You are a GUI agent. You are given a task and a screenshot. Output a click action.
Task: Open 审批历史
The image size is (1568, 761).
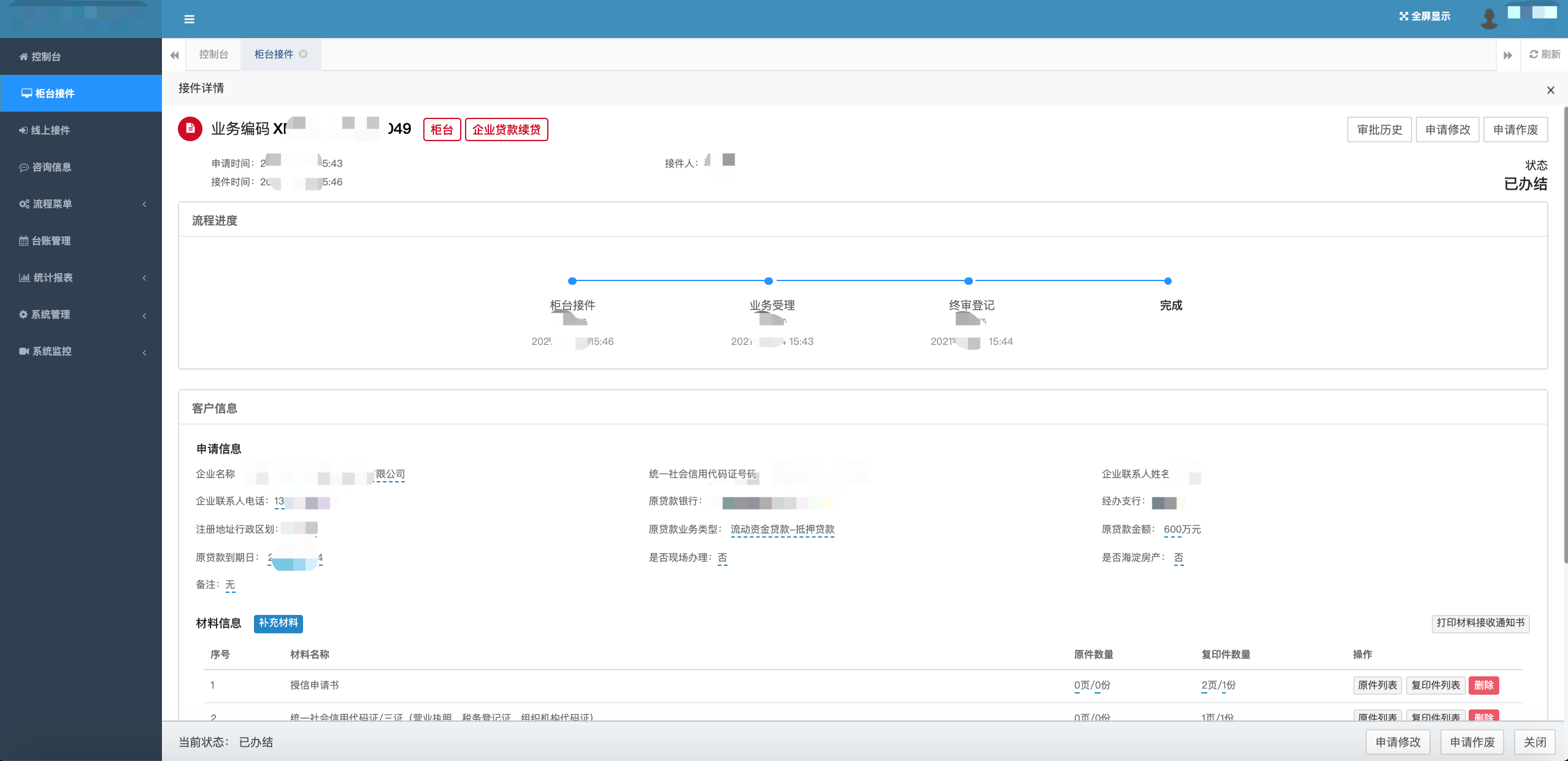point(1380,129)
